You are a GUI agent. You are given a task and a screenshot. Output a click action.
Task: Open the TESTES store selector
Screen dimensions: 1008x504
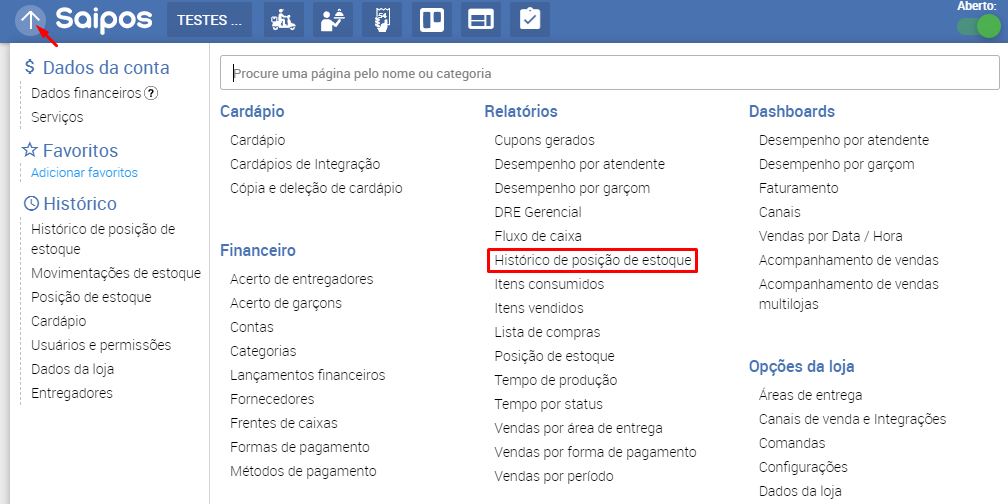pyautogui.click(x=209, y=20)
